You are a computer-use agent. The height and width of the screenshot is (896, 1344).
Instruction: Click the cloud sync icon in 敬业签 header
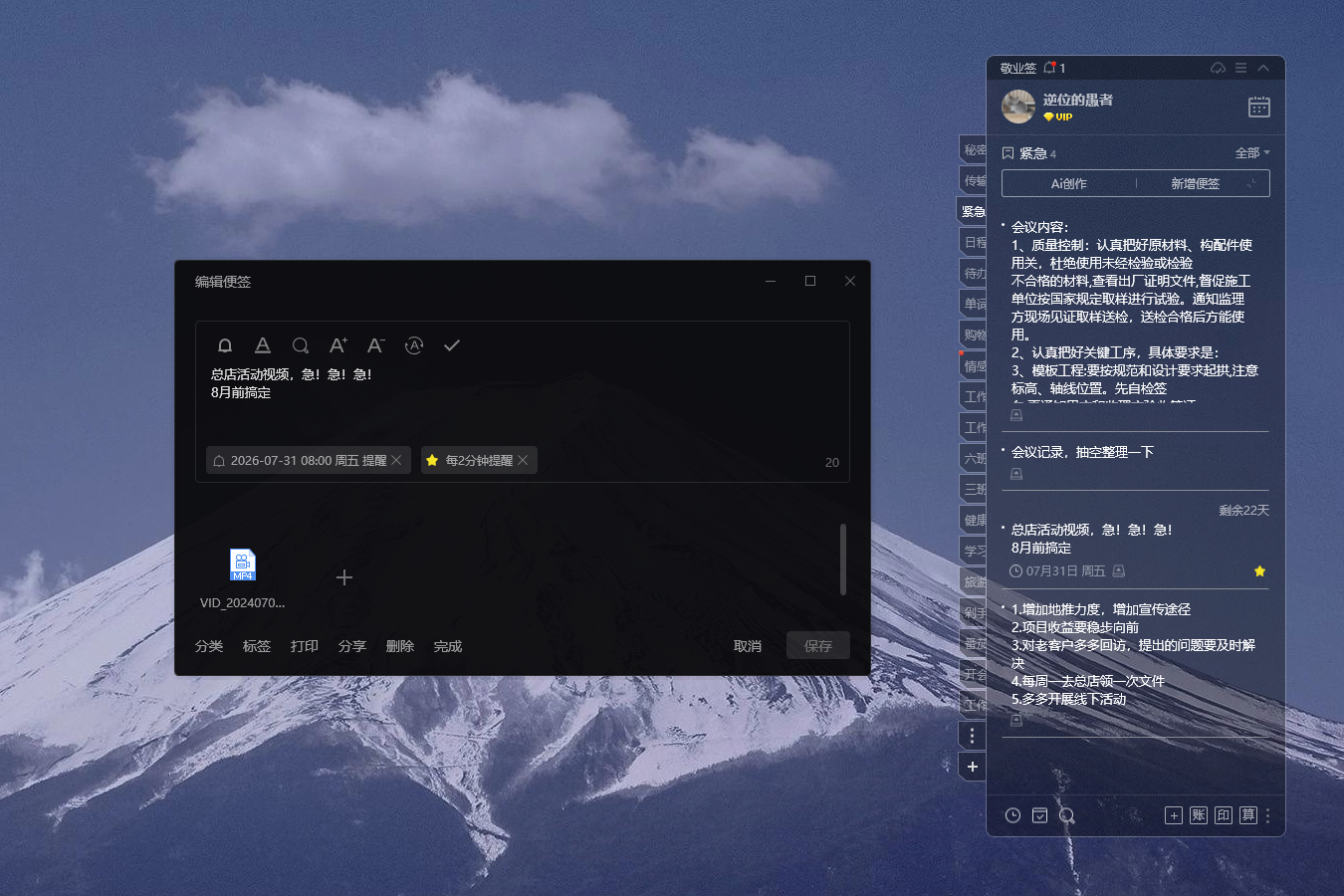(1218, 68)
